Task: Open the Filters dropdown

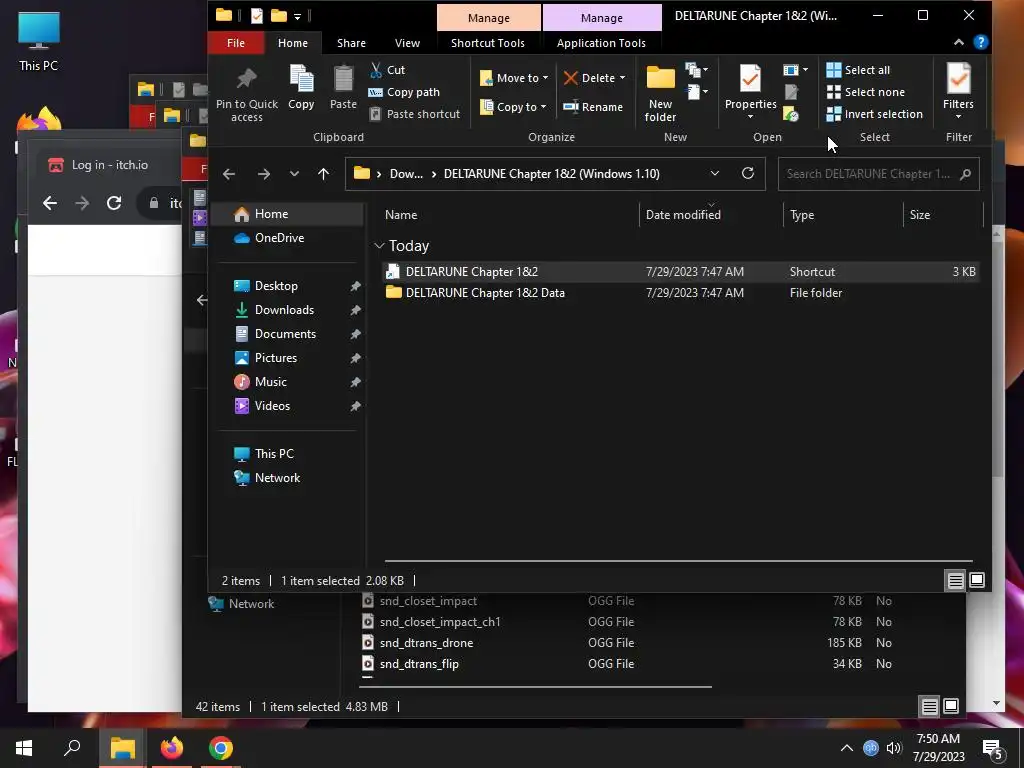Action: [x=958, y=91]
